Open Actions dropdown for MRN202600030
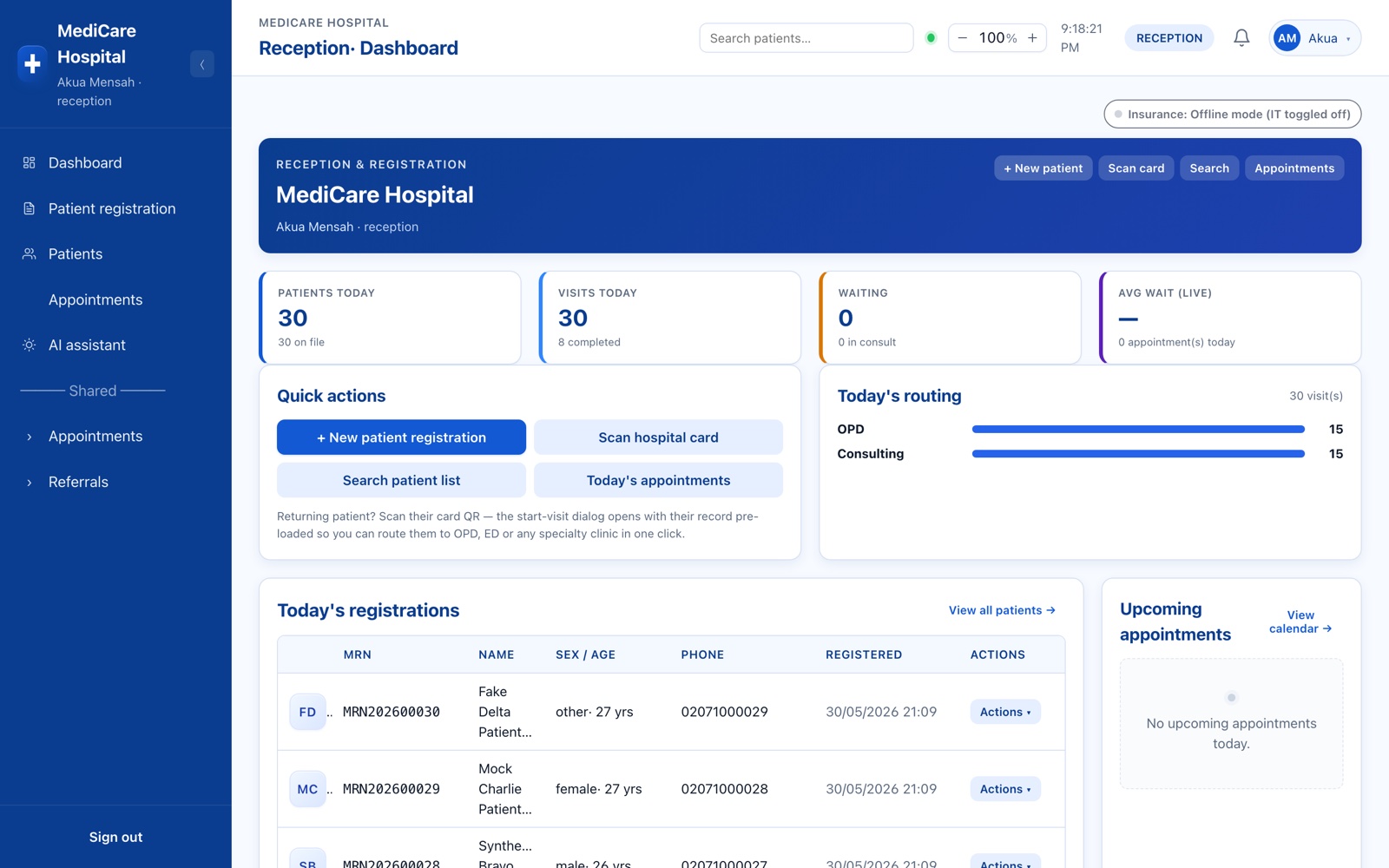 (1005, 712)
